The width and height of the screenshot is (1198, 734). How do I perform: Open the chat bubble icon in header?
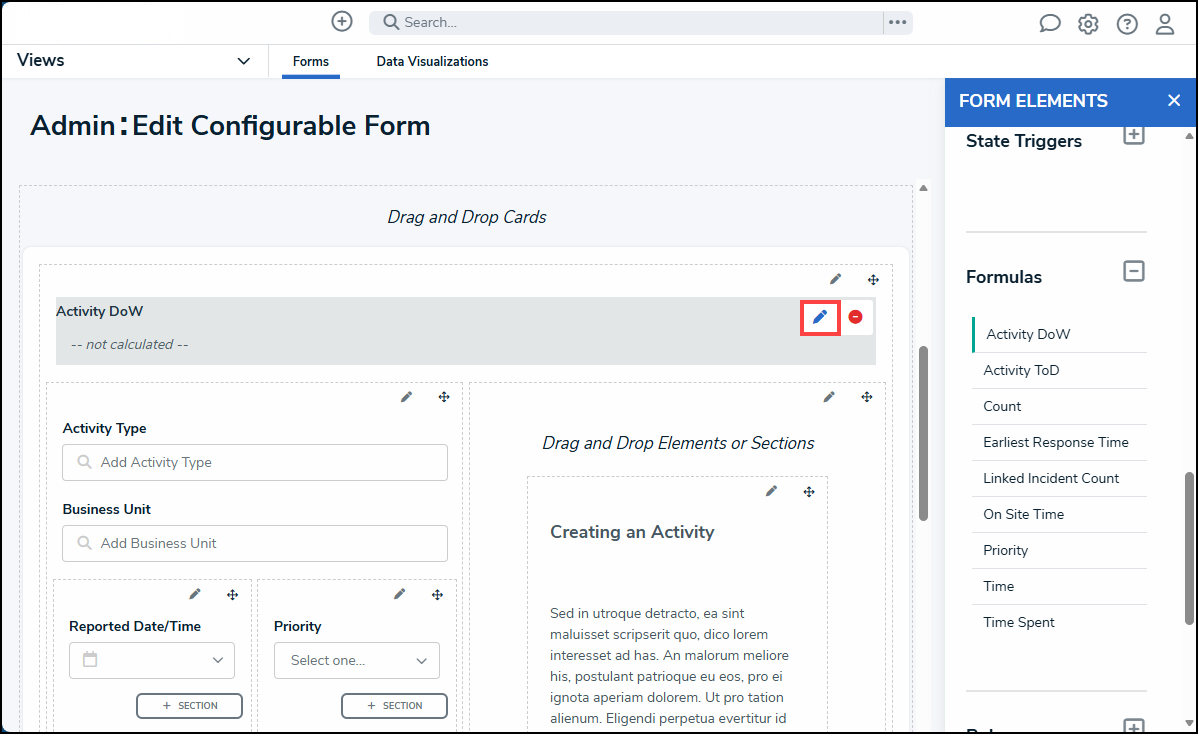click(x=1049, y=24)
